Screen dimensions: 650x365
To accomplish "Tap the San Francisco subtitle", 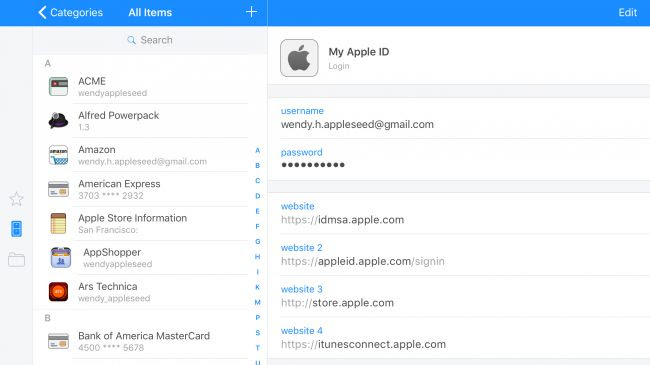I will (x=108, y=230).
